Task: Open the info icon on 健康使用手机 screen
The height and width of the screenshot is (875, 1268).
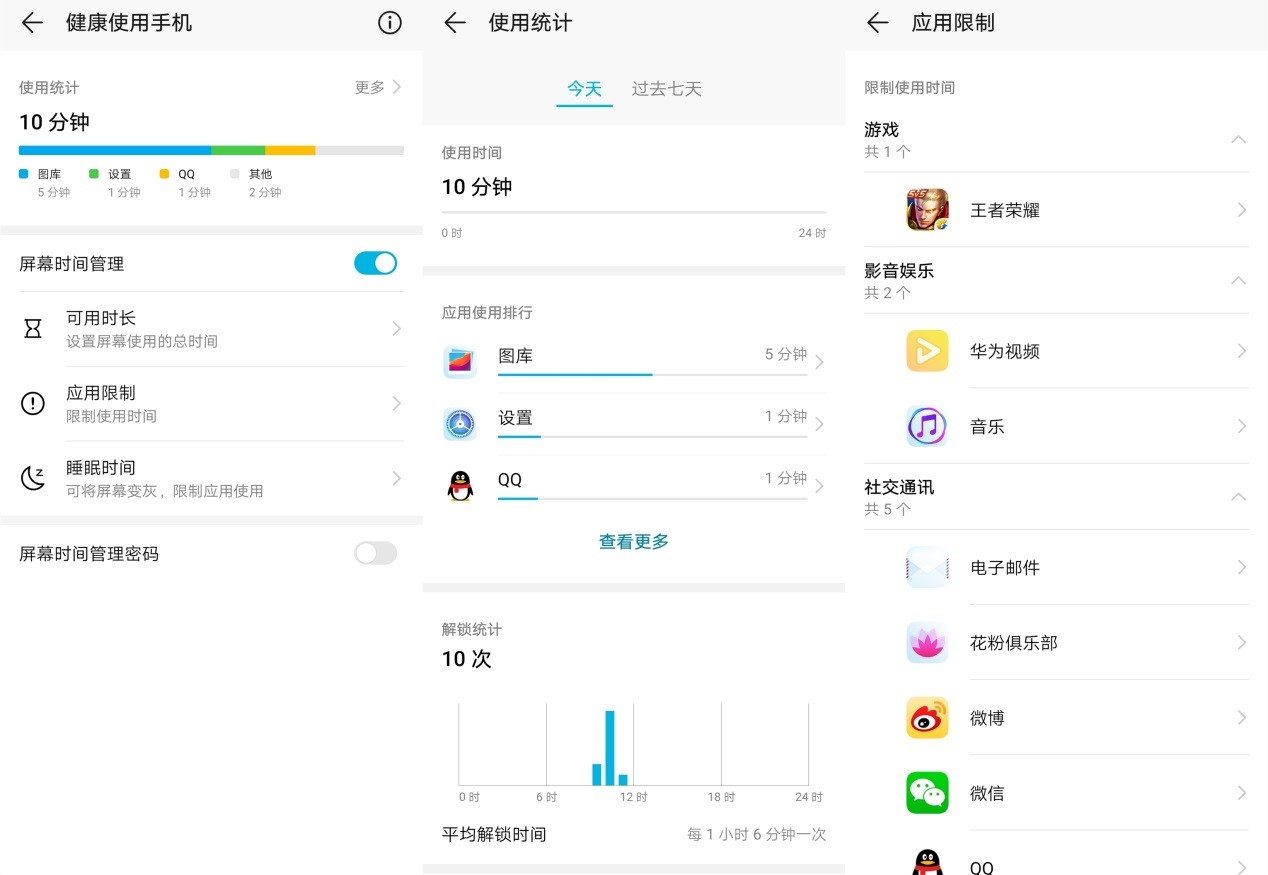Action: point(389,23)
